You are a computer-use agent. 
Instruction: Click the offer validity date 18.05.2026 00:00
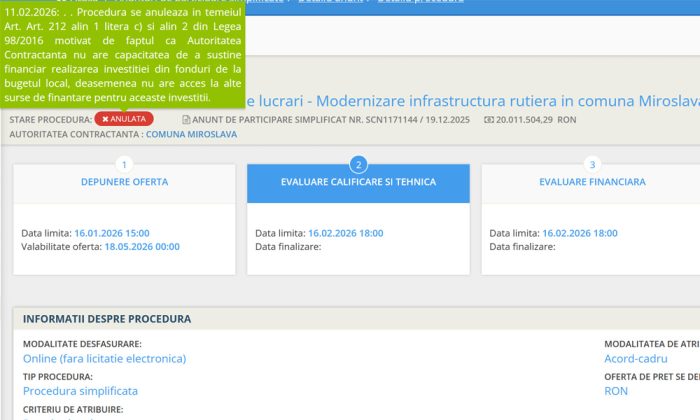141,246
